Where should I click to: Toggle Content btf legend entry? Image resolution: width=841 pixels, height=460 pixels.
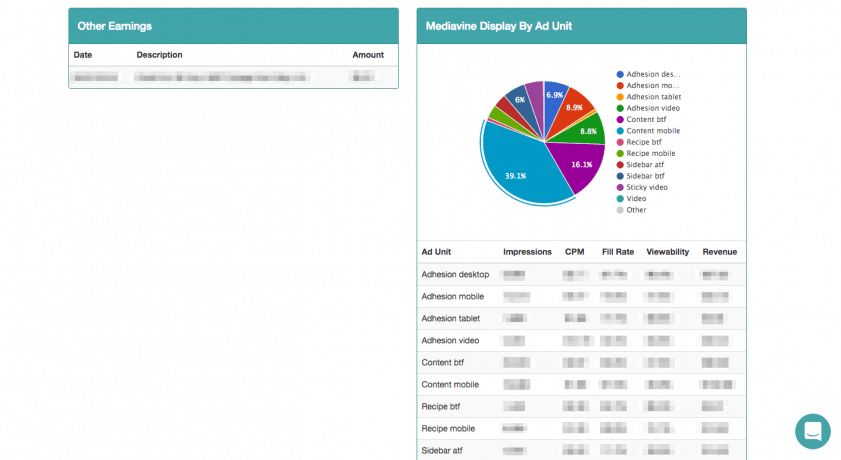(641, 120)
